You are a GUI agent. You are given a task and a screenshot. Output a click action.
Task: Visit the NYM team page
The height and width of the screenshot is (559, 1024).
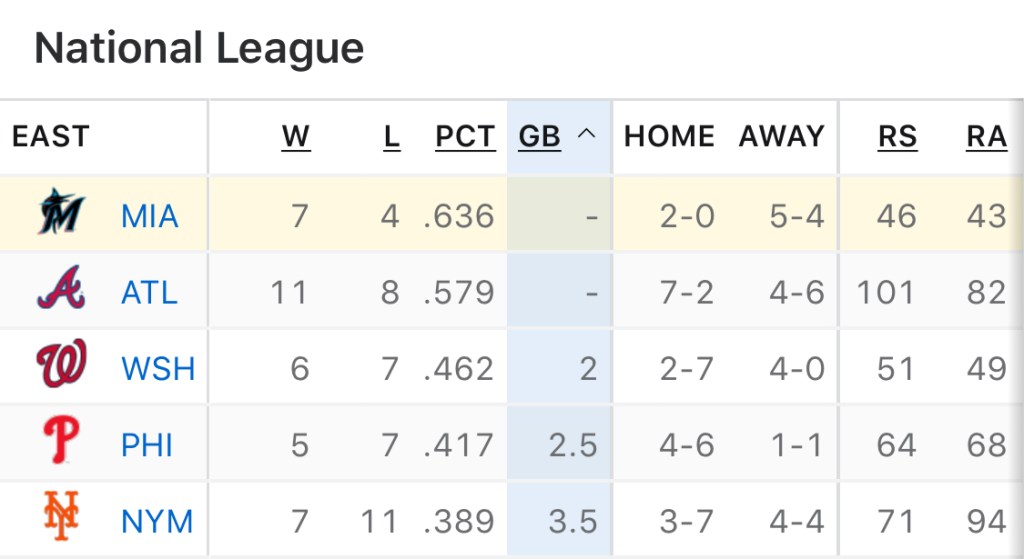point(157,521)
